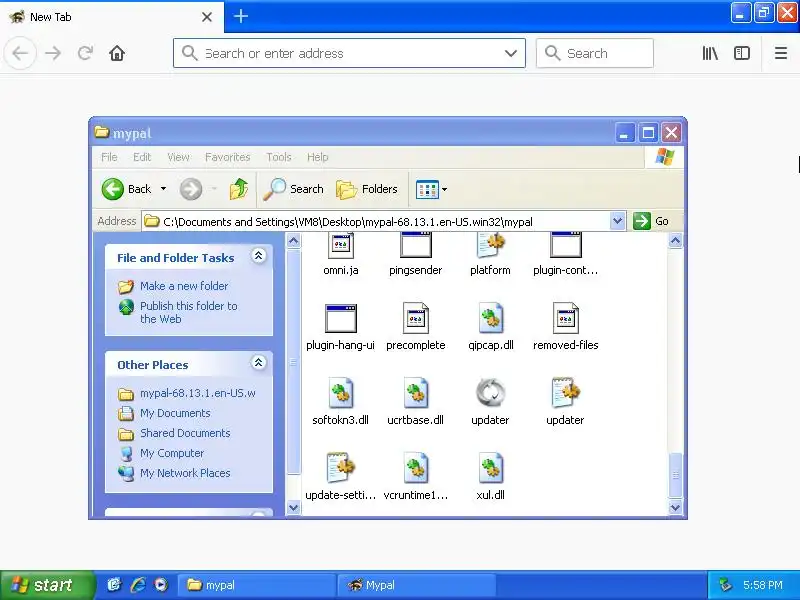
Task: Click Make a new folder link
Action: (184, 286)
